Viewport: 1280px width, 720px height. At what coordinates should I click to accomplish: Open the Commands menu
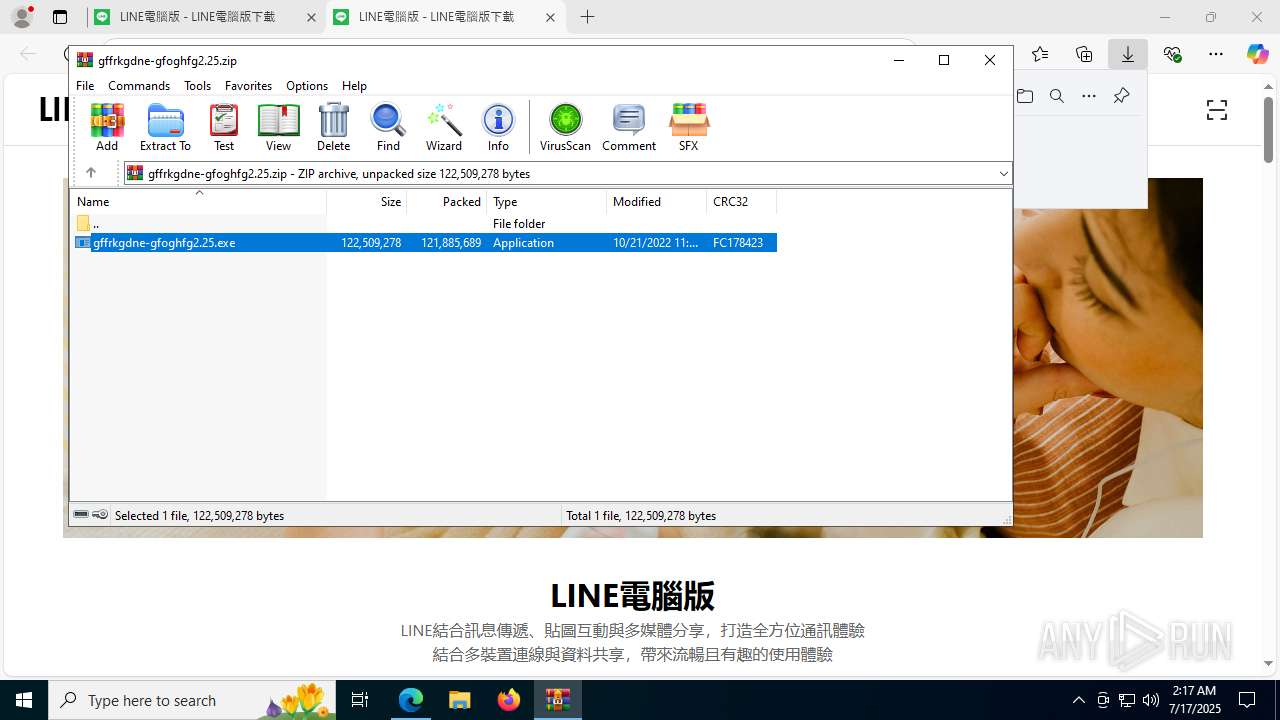pos(139,86)
